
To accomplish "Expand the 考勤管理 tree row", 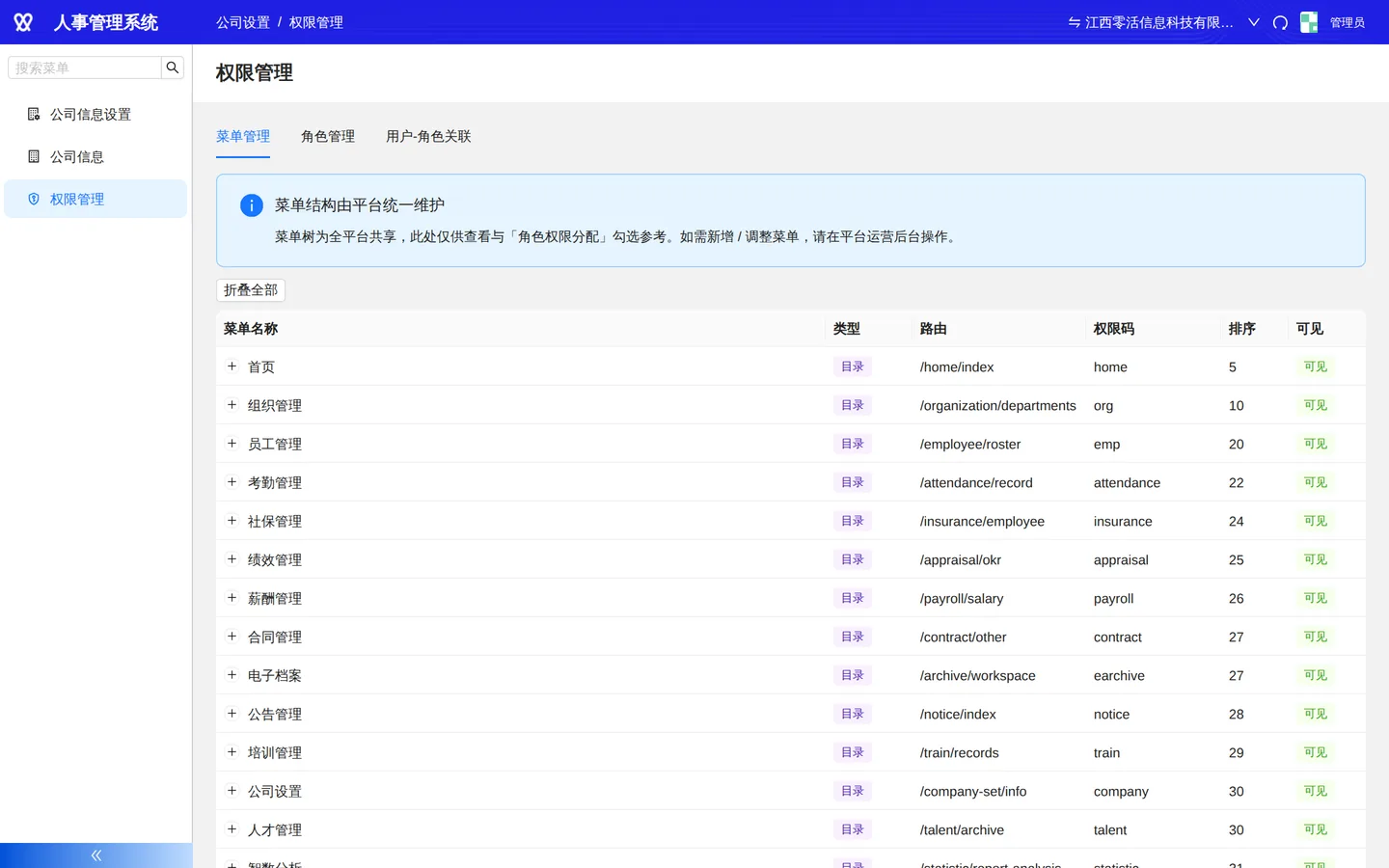I will pyautogui.click(x=231, y=482).
